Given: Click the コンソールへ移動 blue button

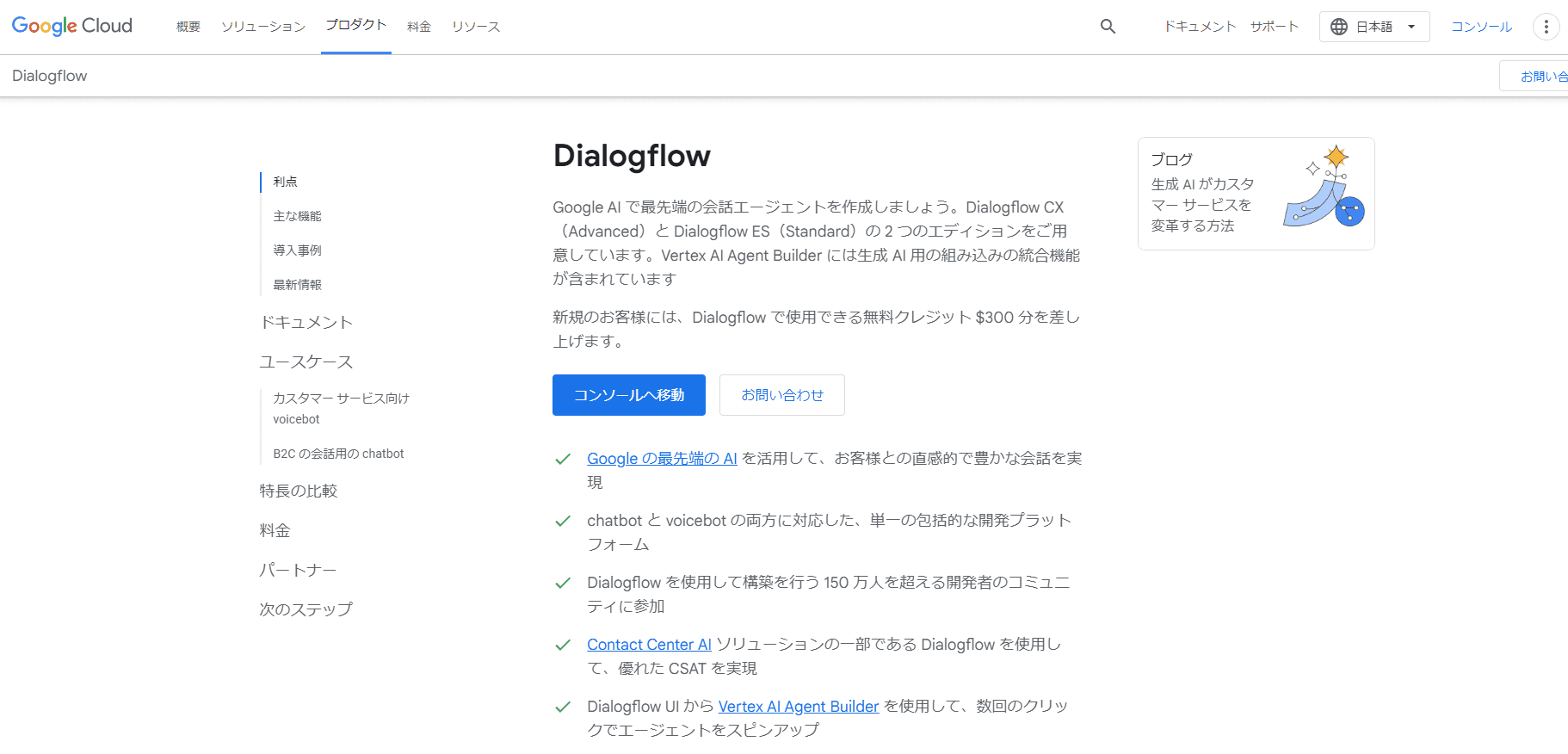Looking at the screenshot, I should click(629, 395).
